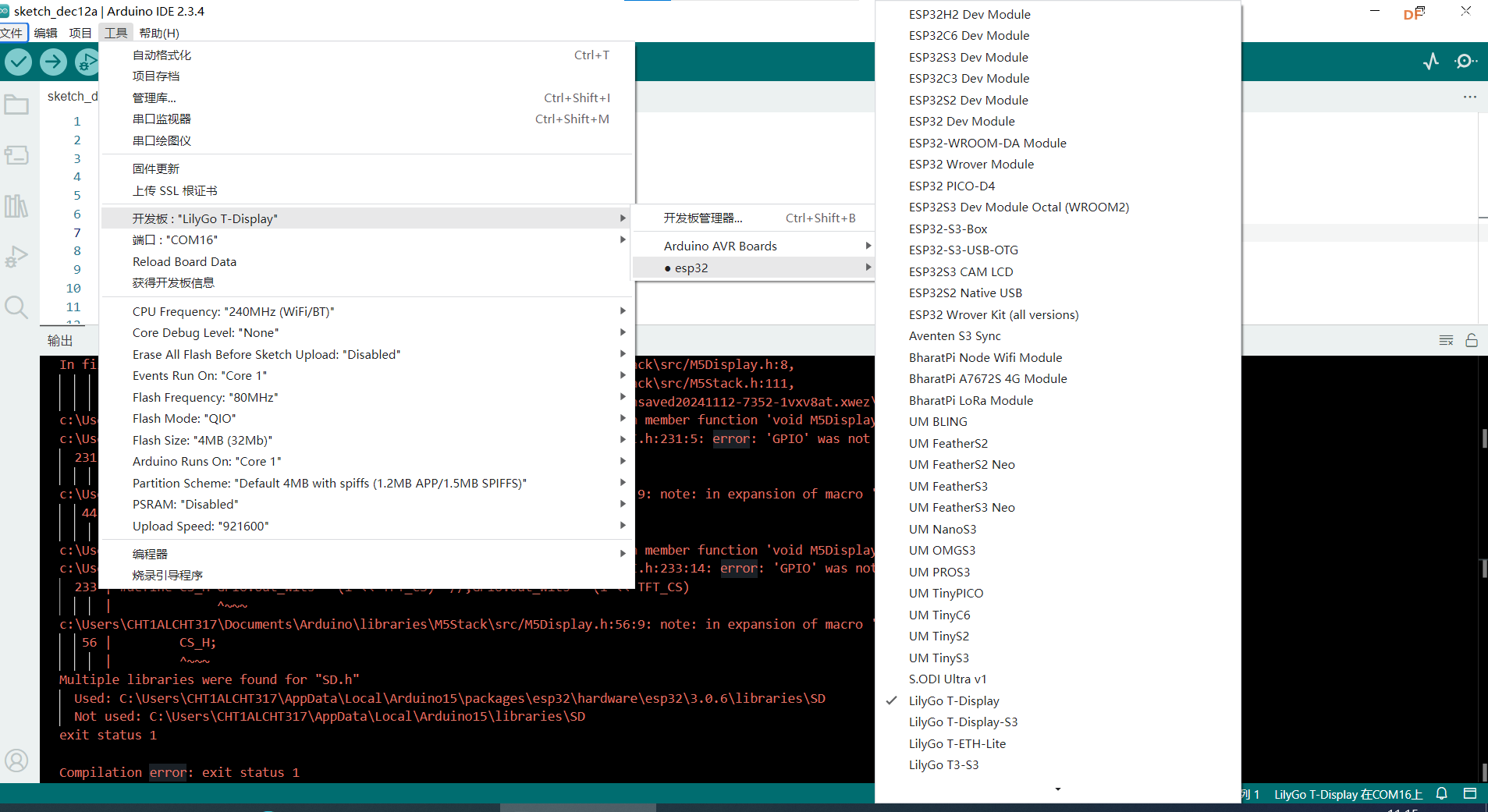Click 上传 SSL 根证书 entry

(367, 190)
